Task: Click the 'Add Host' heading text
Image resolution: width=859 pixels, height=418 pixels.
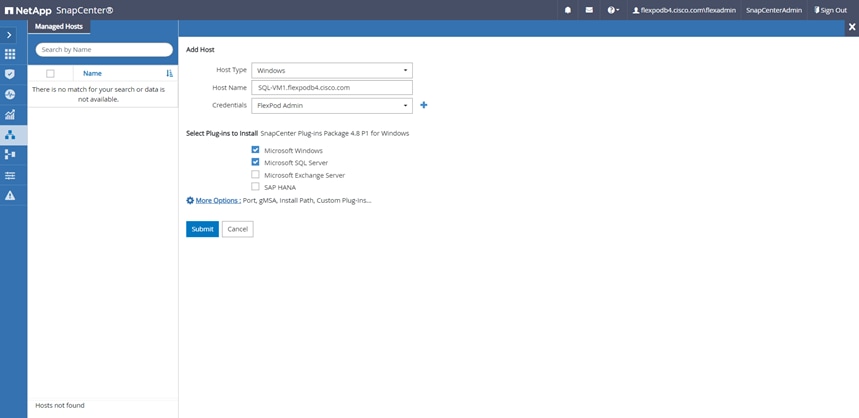Action: pos(201,50)
